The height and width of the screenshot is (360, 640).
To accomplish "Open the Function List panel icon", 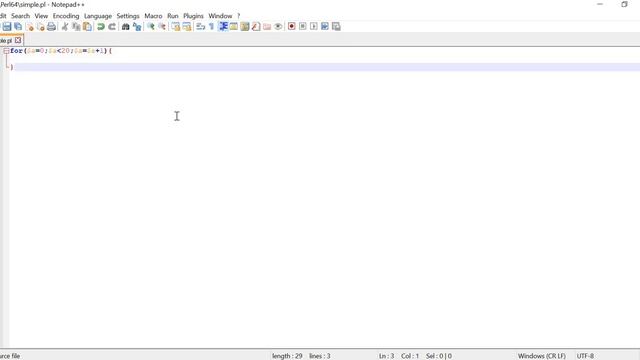I will (256, 27).
